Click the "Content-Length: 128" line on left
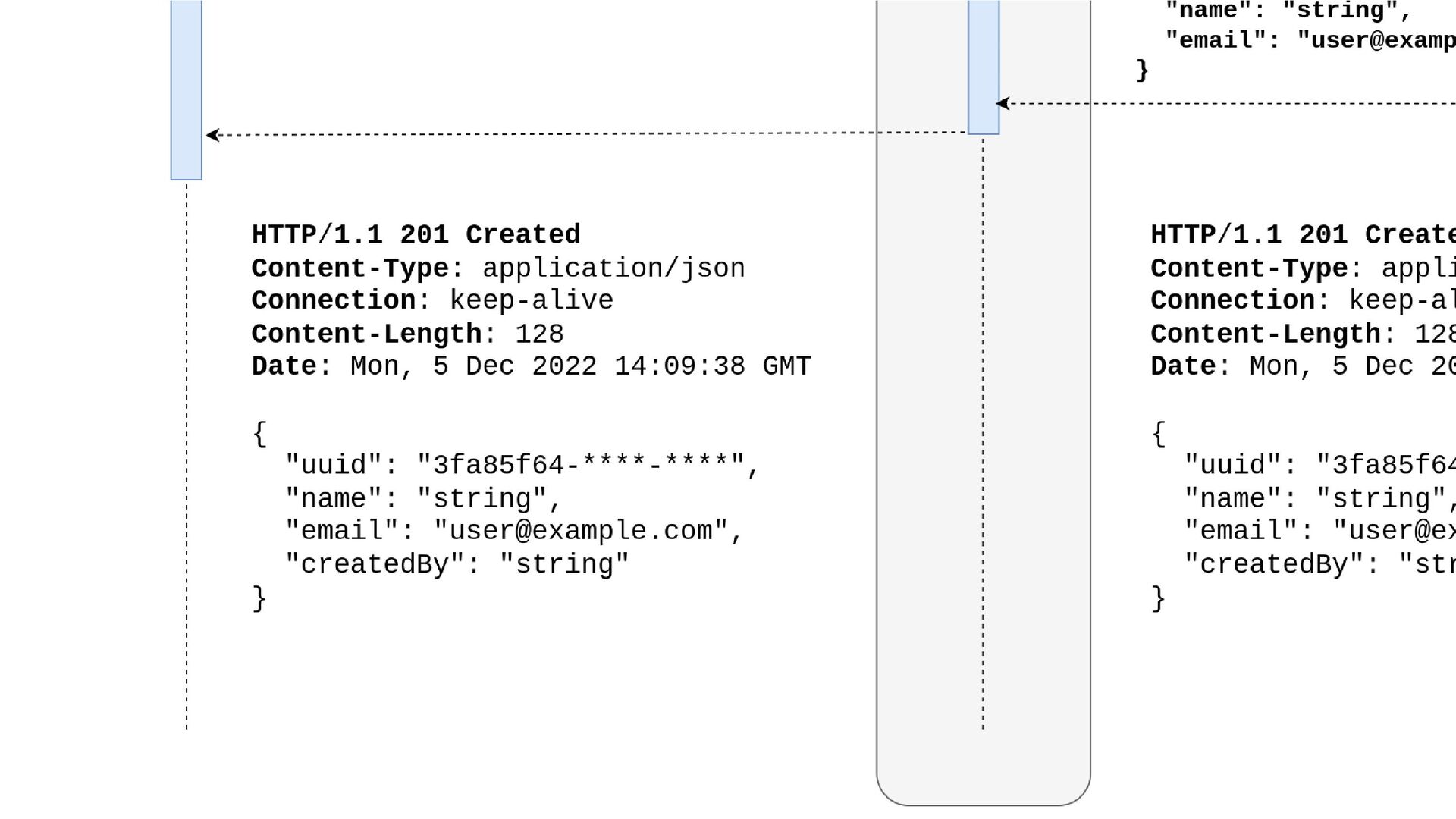The image size is (1456, 819). tap(407, 334)
